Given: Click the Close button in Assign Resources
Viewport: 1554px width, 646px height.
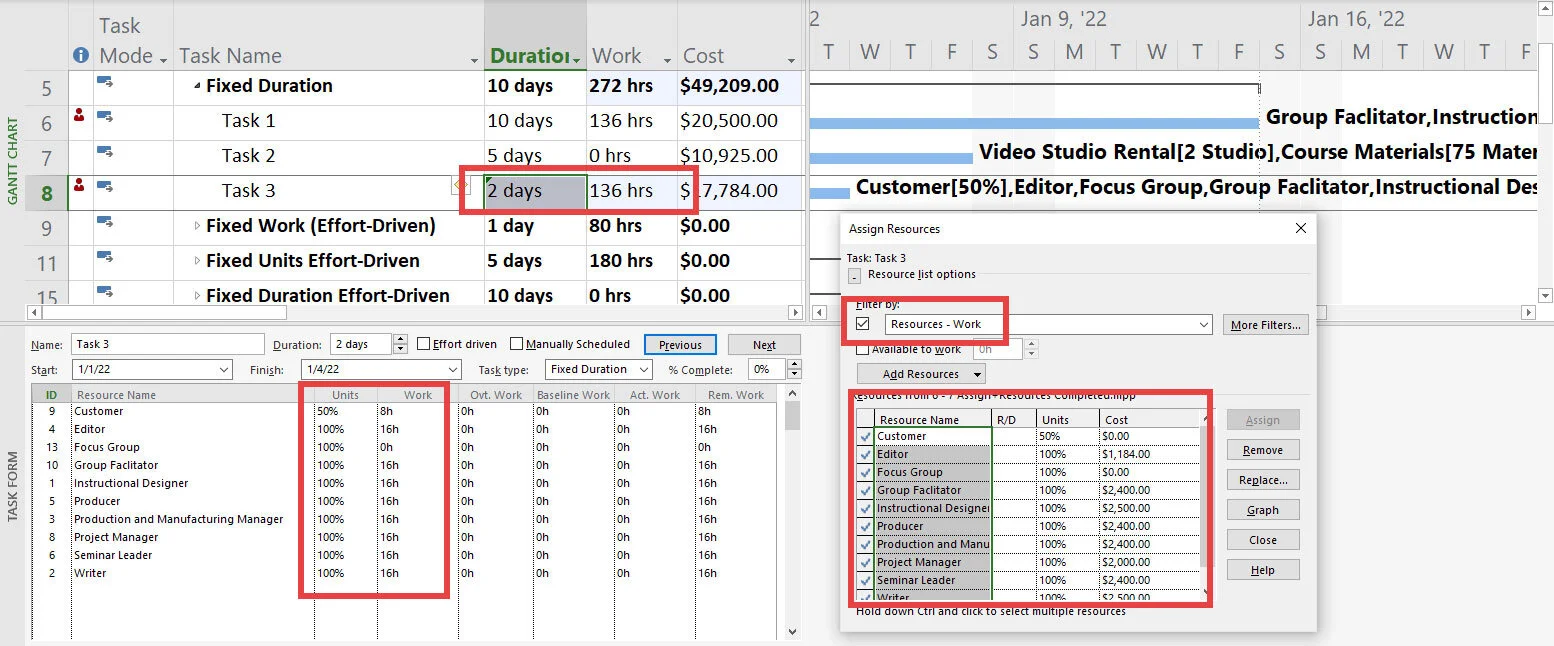Looking at the screenshot, I should click(1262, 540).
